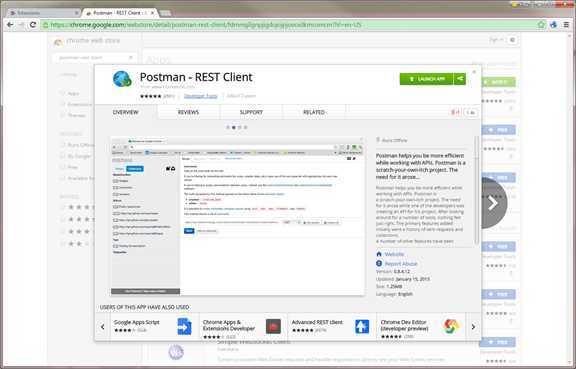Click the web store search input field
This screenshot has width=576, height=369.
click(x=93, y=58)
